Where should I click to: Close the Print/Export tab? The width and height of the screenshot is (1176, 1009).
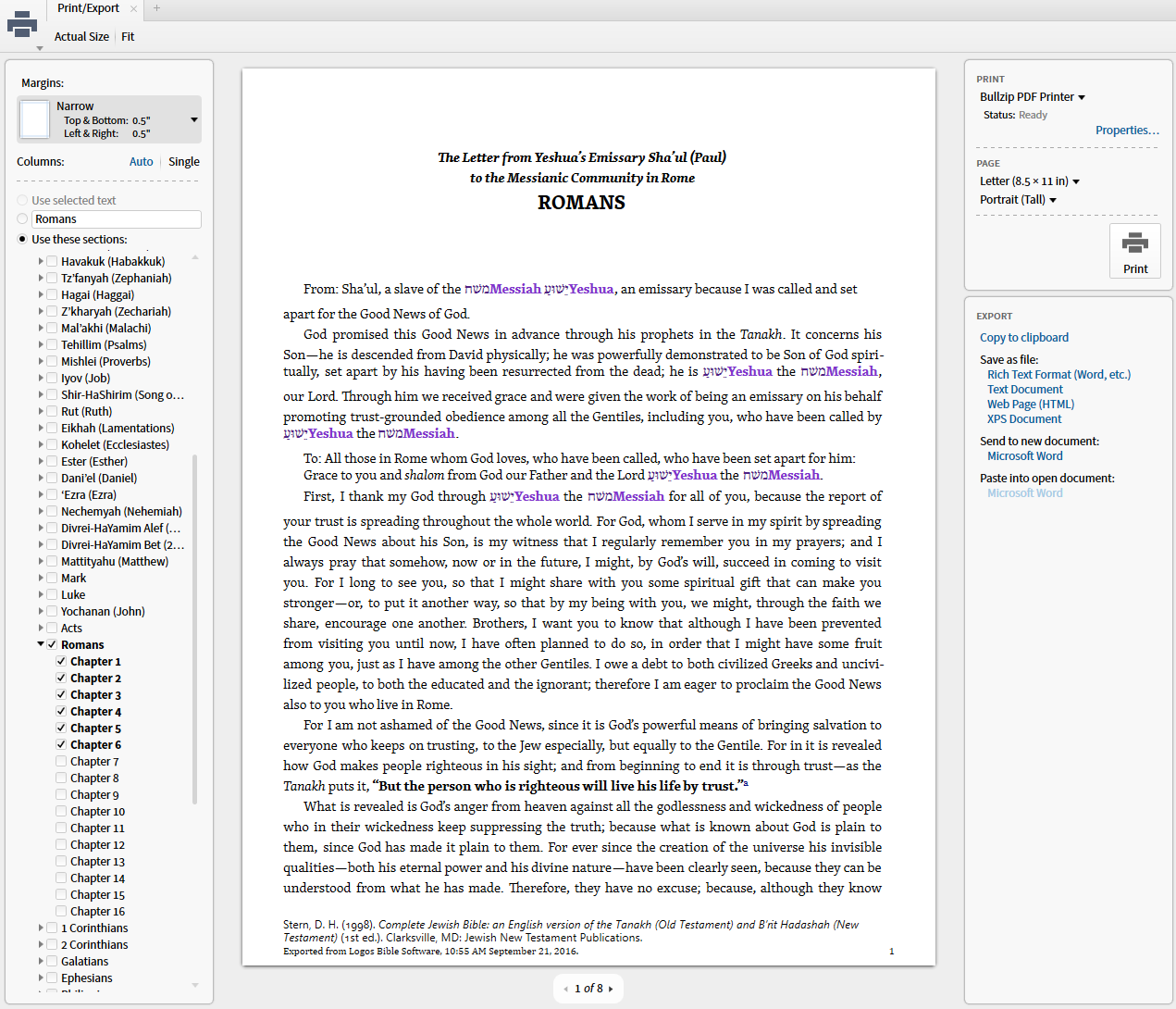[x=133, y=8]
